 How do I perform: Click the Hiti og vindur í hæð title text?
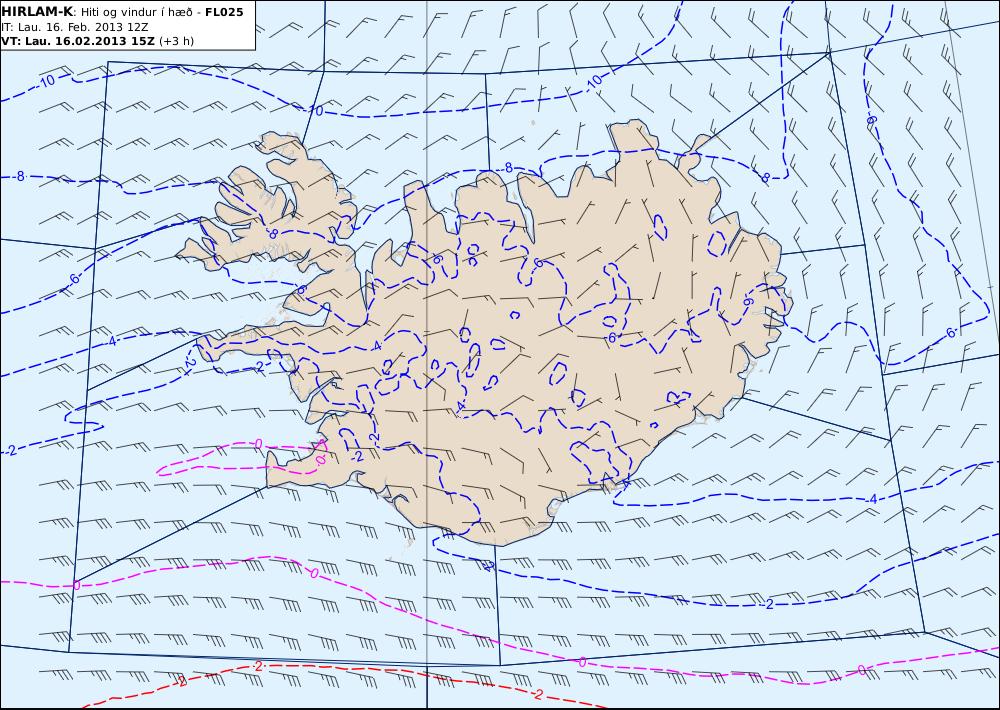click(135, 13)
